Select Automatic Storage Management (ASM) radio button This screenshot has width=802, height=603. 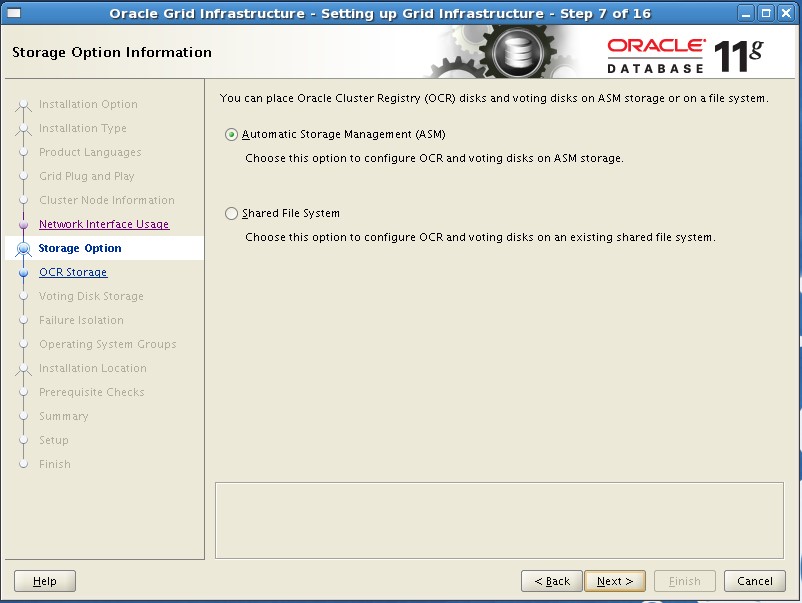pyautogui.click(x=232, y=135)
